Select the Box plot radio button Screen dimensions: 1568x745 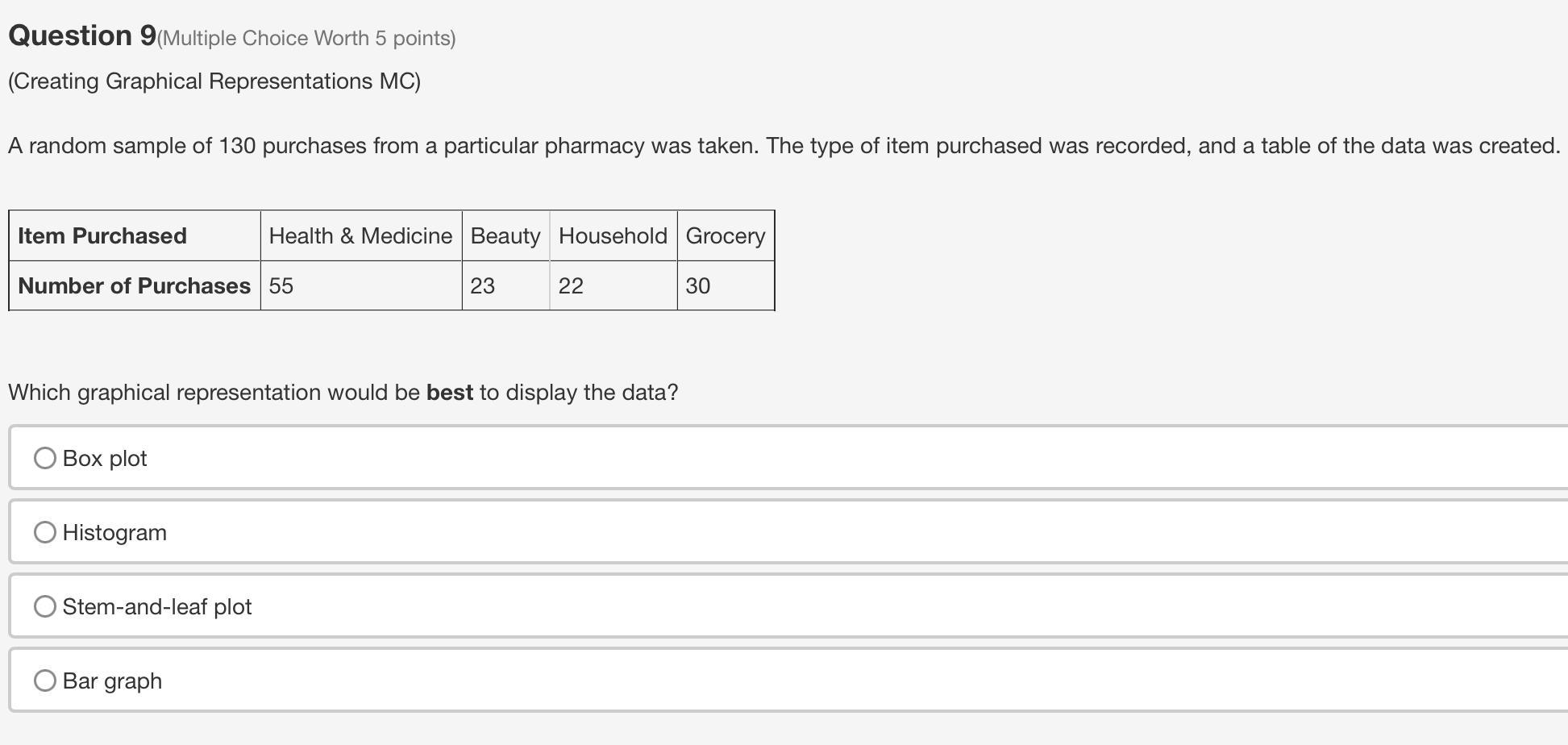pyautogui.click(x=45, y=458)
